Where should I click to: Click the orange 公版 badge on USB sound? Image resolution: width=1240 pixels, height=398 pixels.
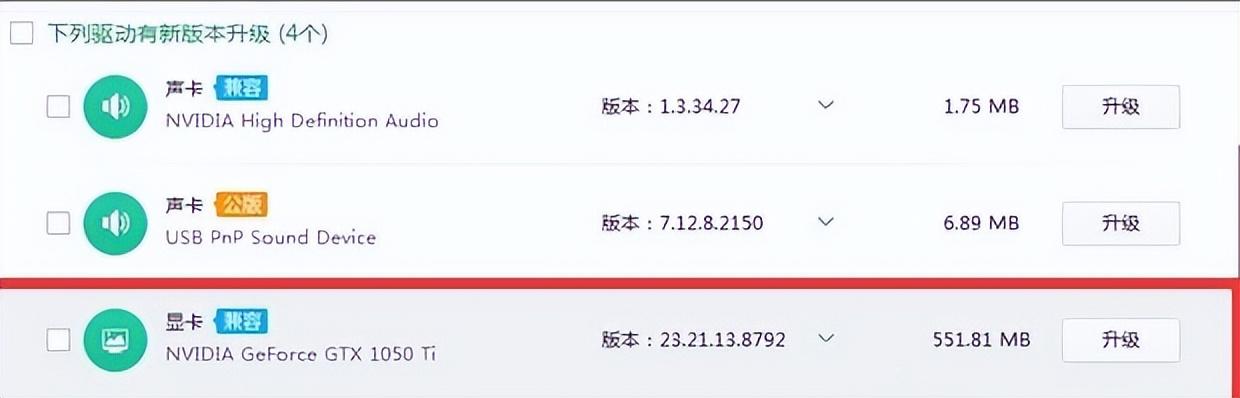240,205
